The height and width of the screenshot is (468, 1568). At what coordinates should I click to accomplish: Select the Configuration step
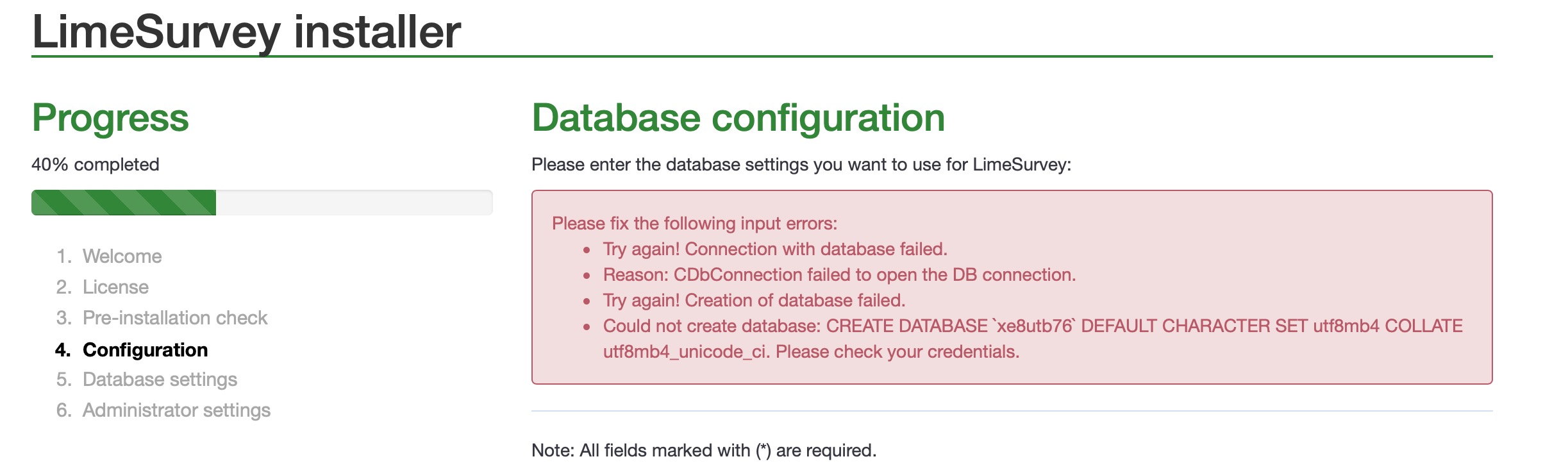coord(145,350)
